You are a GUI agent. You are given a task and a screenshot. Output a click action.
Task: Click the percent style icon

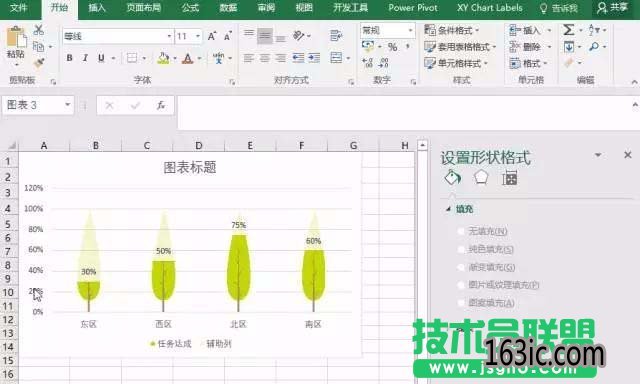[393, 47]
